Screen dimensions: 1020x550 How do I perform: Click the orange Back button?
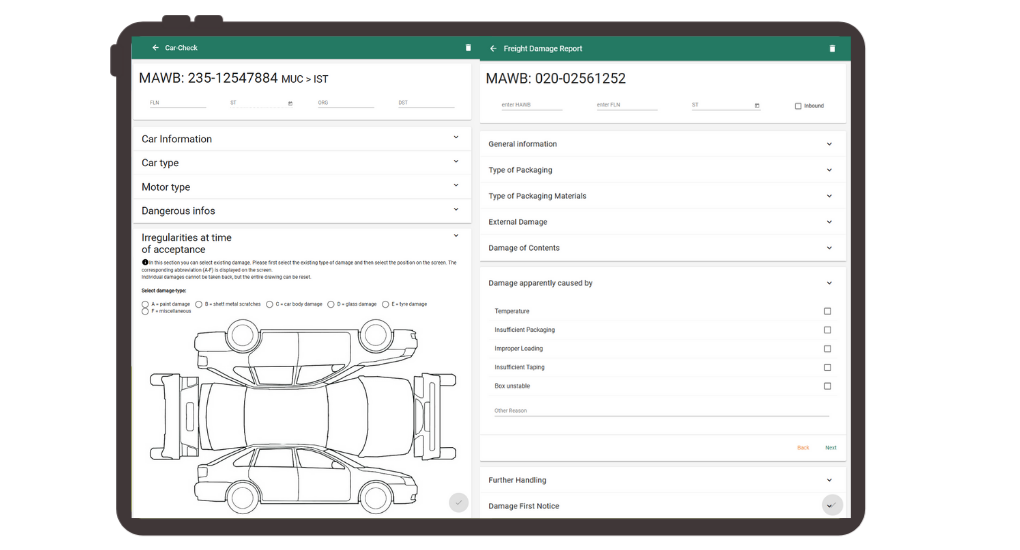coord(803,448)
